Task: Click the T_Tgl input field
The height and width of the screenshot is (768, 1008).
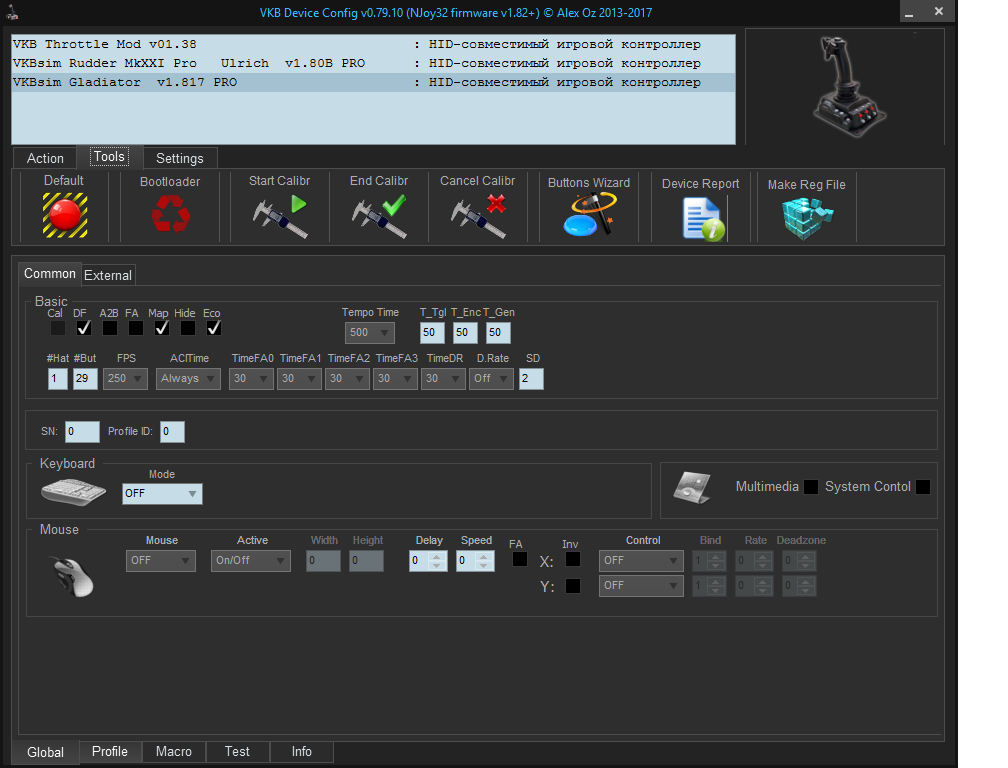Action: (432, 332)
